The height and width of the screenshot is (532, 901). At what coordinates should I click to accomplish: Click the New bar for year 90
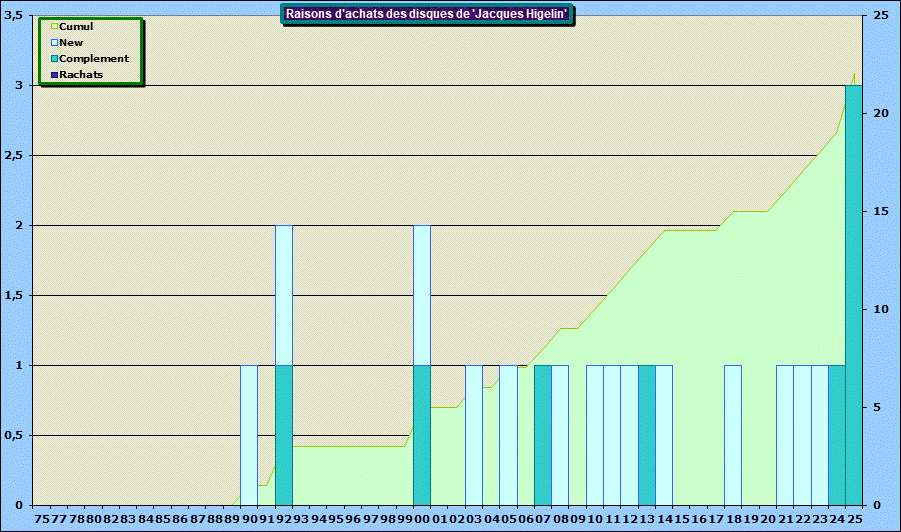click(249, 435)
